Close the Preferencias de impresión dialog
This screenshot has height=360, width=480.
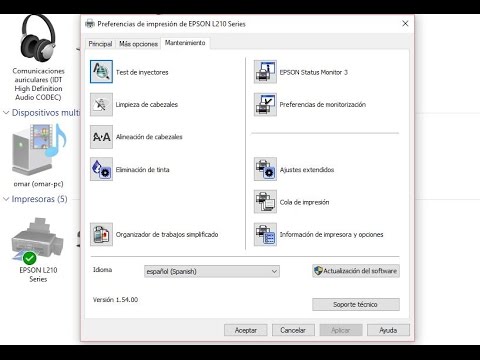pos(405,24)
